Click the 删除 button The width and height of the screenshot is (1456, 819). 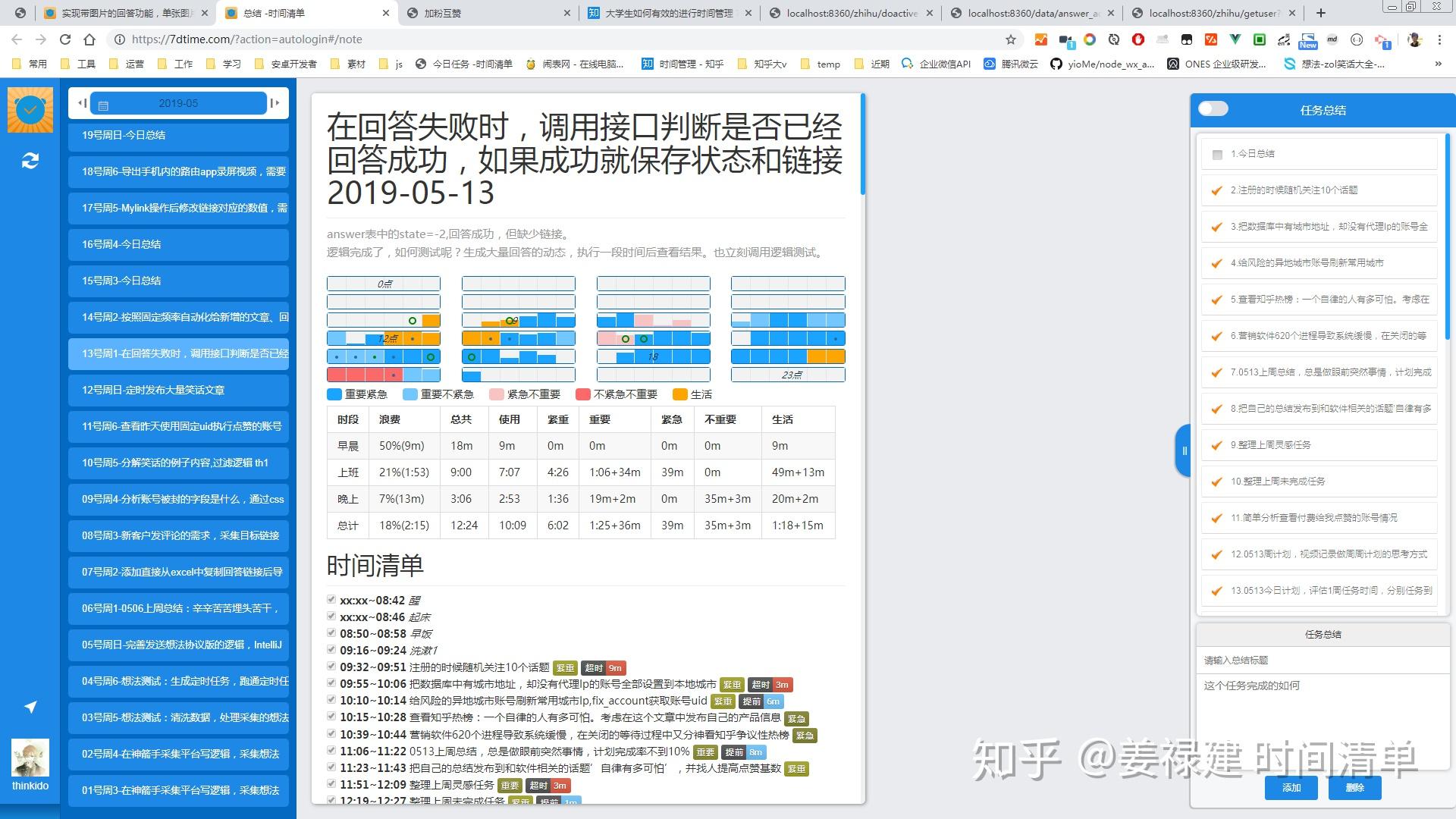pos(1354,788)
